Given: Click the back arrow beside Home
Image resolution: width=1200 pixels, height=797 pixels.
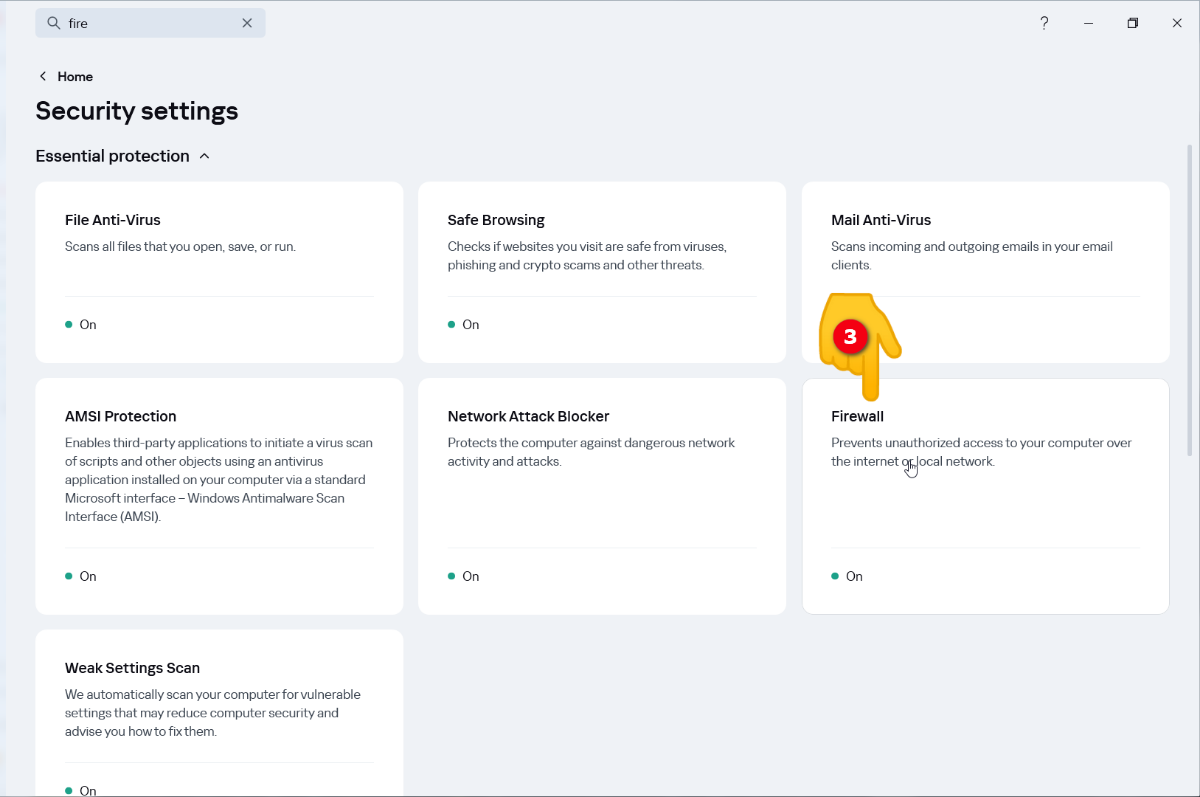Looking at the screenshot, I should pyautogui.click(x=43, y=76).
